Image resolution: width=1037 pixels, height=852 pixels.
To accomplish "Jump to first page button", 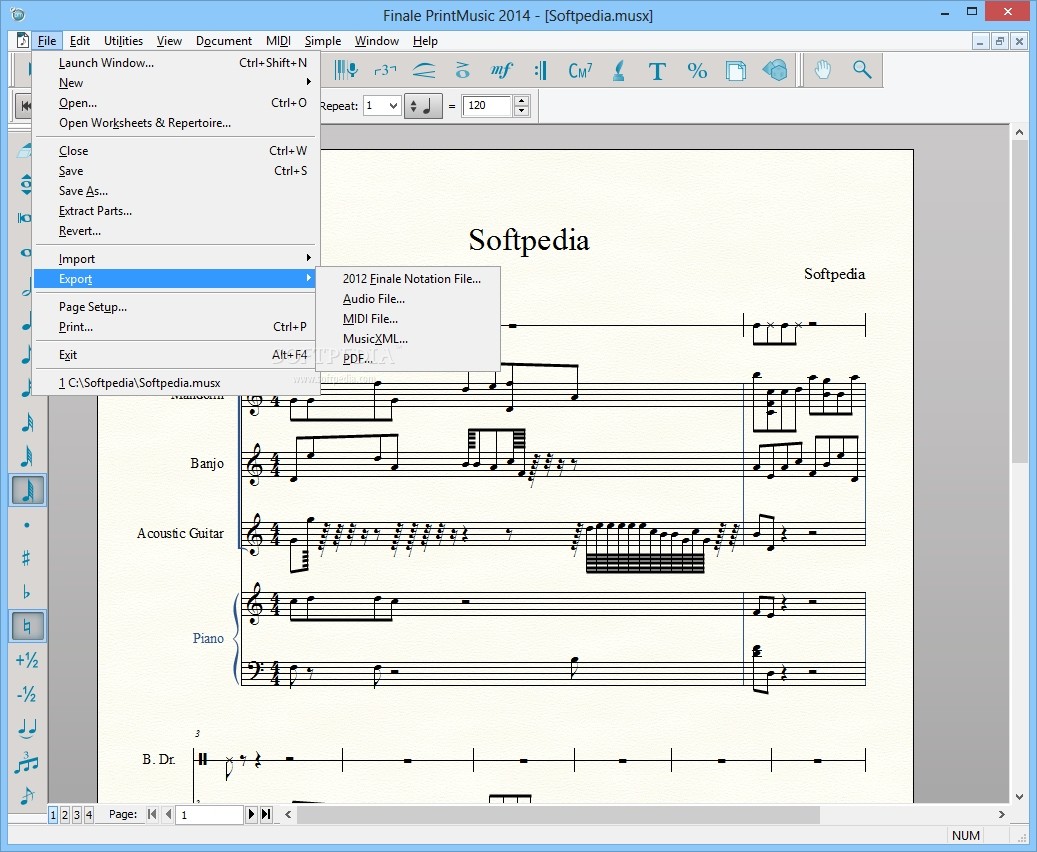I will (152, 814).
